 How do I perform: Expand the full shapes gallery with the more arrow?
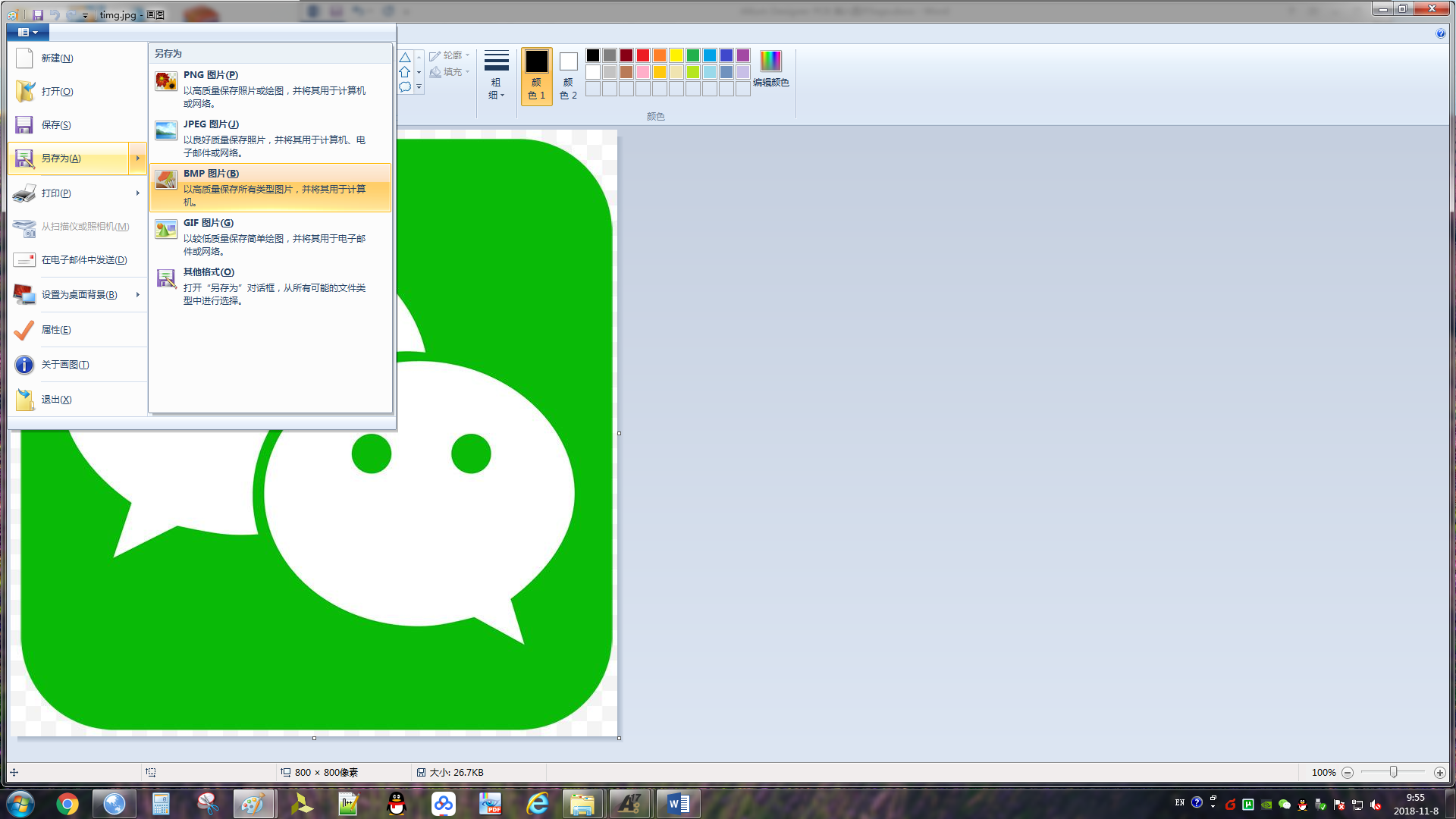pyautogui.click(x=419, y=87)
